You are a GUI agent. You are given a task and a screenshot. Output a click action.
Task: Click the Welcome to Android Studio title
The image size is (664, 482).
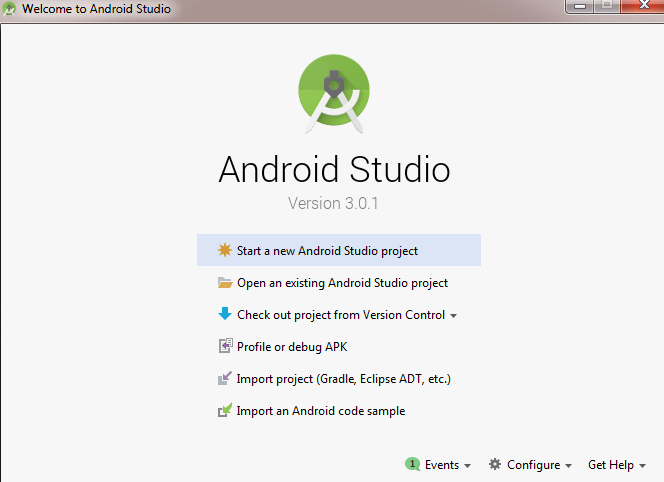(x=97, y=9)
